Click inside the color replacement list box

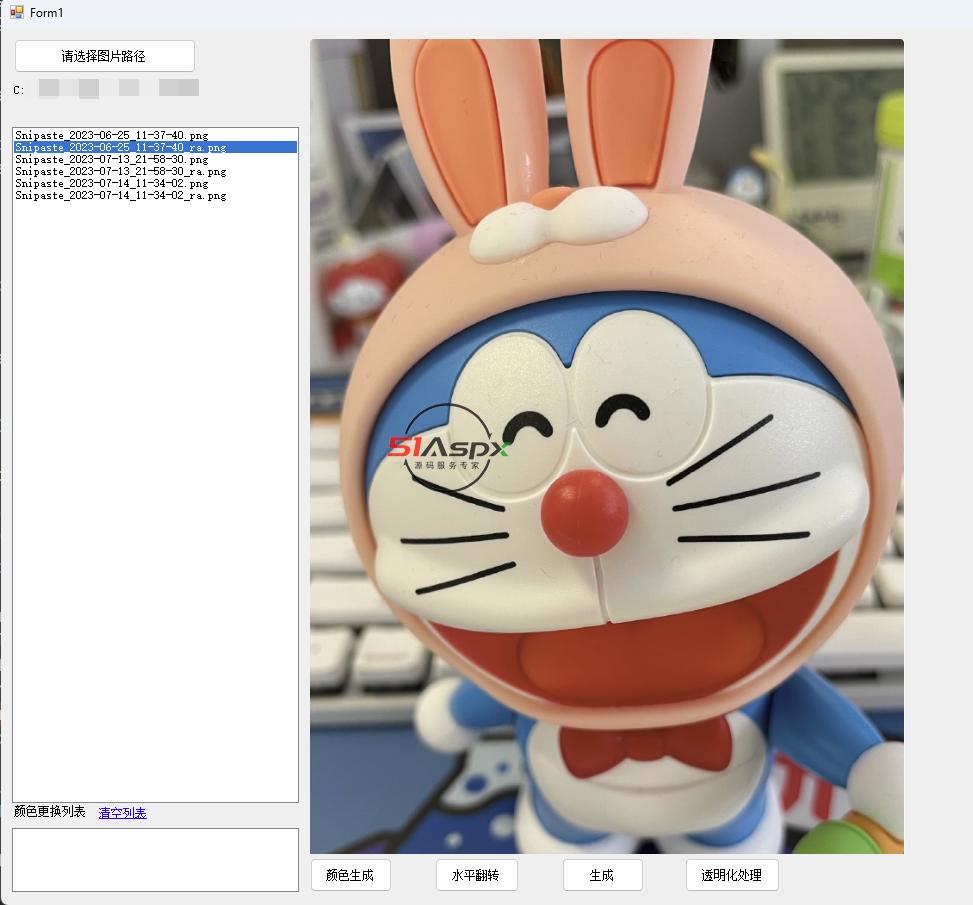(156, 860)
